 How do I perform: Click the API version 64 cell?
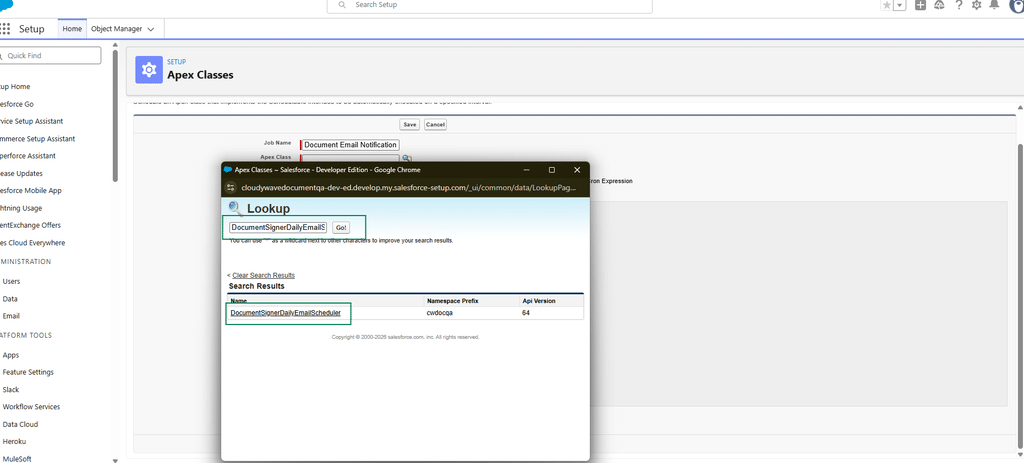point(526,313)
